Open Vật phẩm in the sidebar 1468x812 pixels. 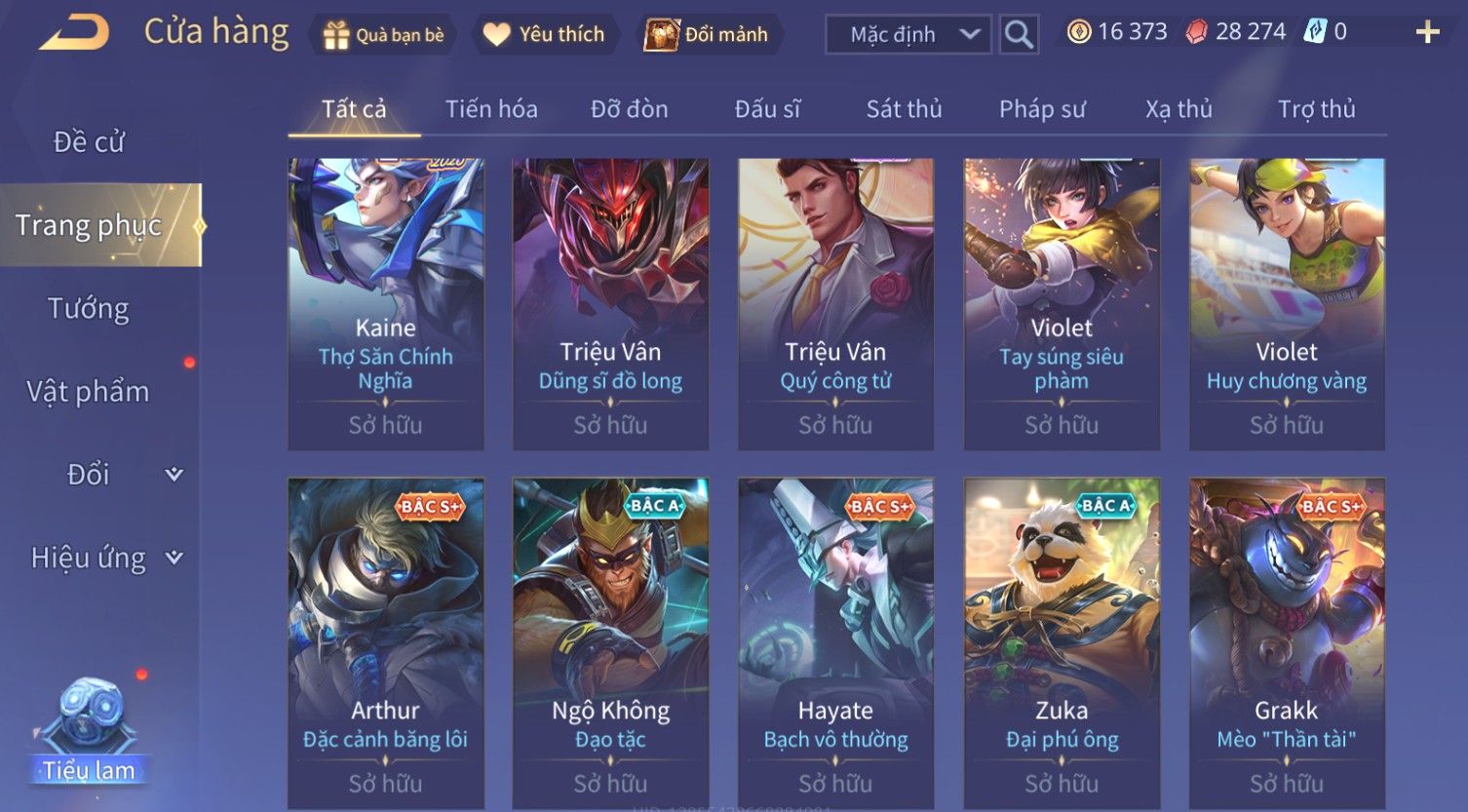[89, 392]
